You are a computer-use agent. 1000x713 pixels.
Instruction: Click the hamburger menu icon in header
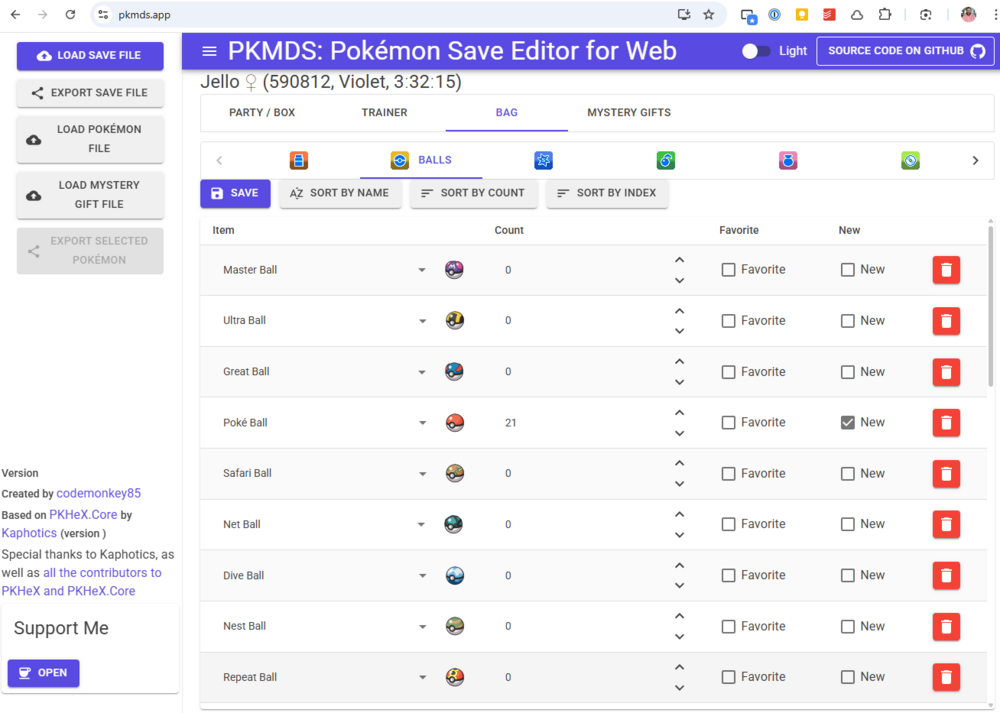(x=209, y=52)
